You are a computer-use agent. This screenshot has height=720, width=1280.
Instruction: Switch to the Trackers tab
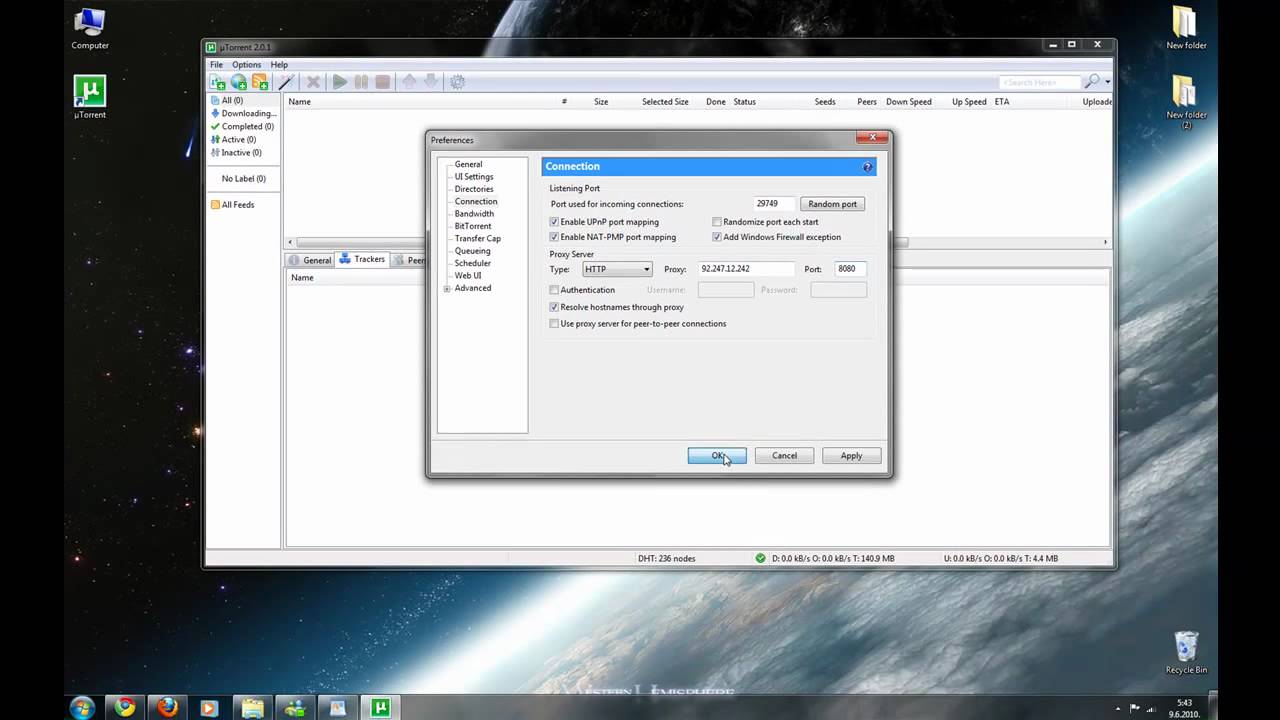tap(362, 259)
